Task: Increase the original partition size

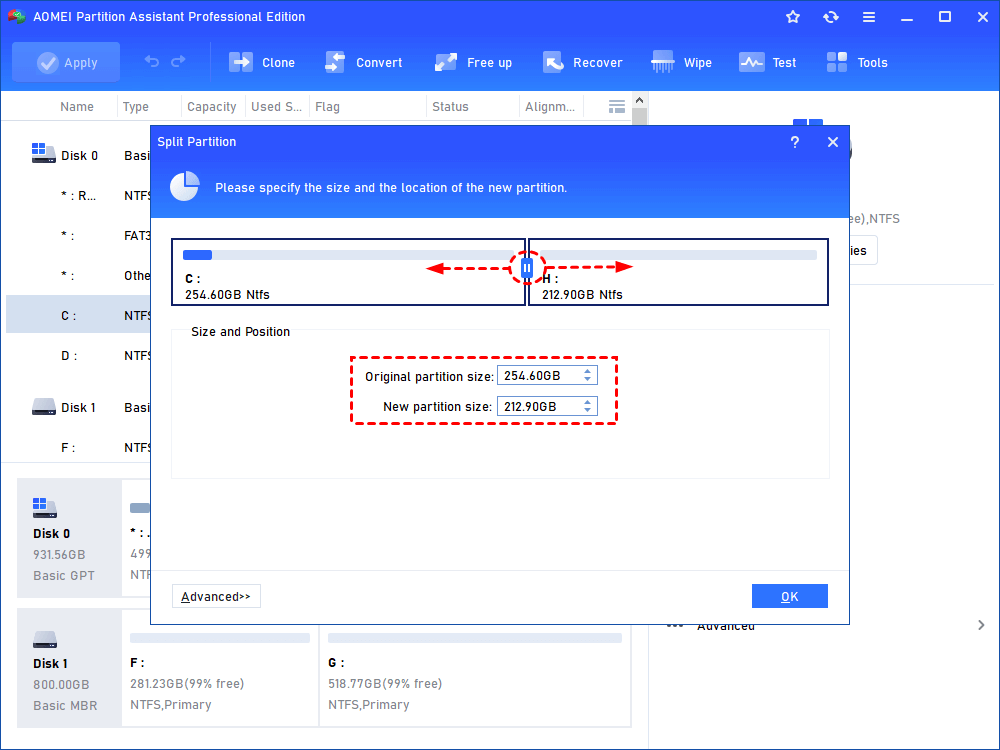Action: pos(587,371)
